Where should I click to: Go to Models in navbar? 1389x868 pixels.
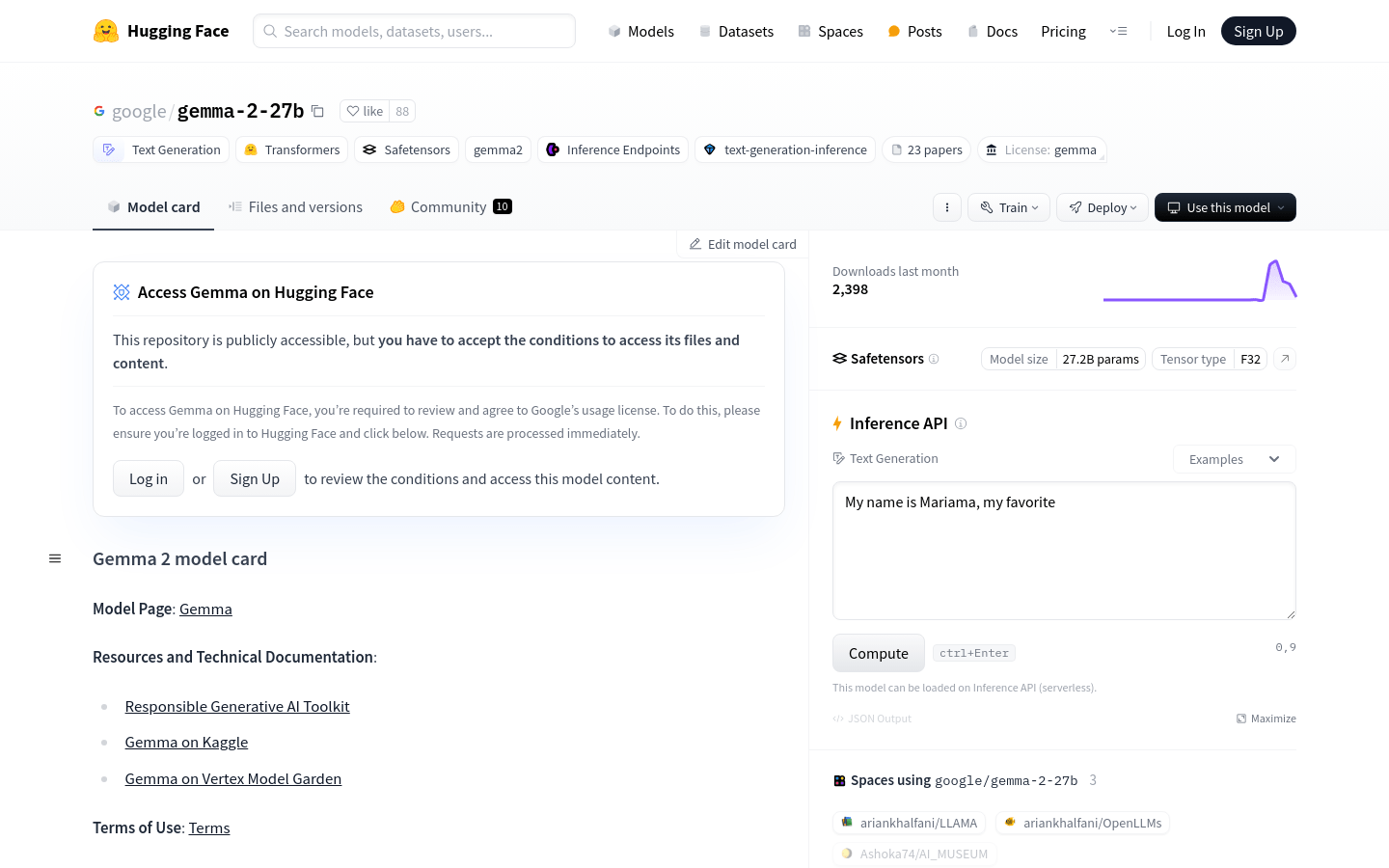pos(640,31)
